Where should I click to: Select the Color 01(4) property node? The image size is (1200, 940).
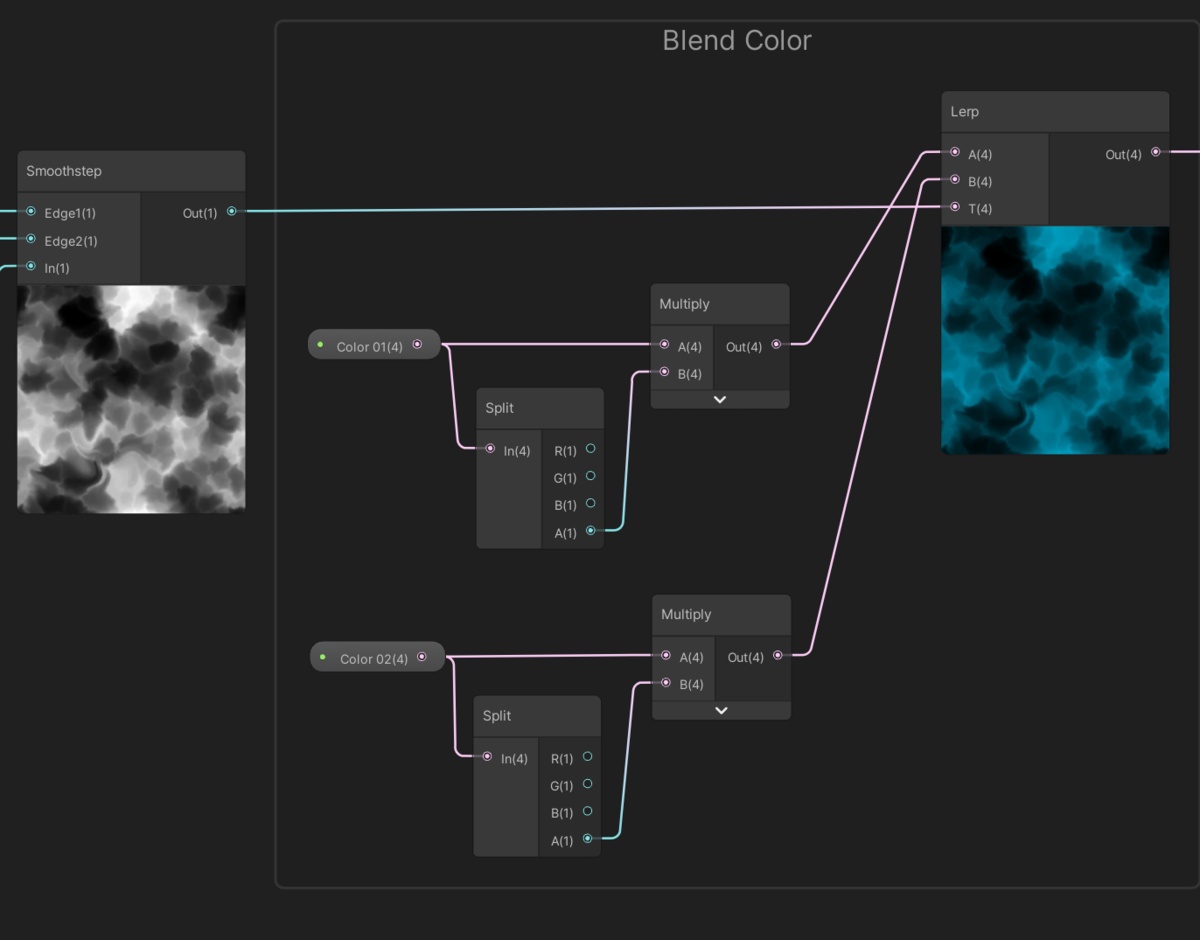tap(374, 345)
